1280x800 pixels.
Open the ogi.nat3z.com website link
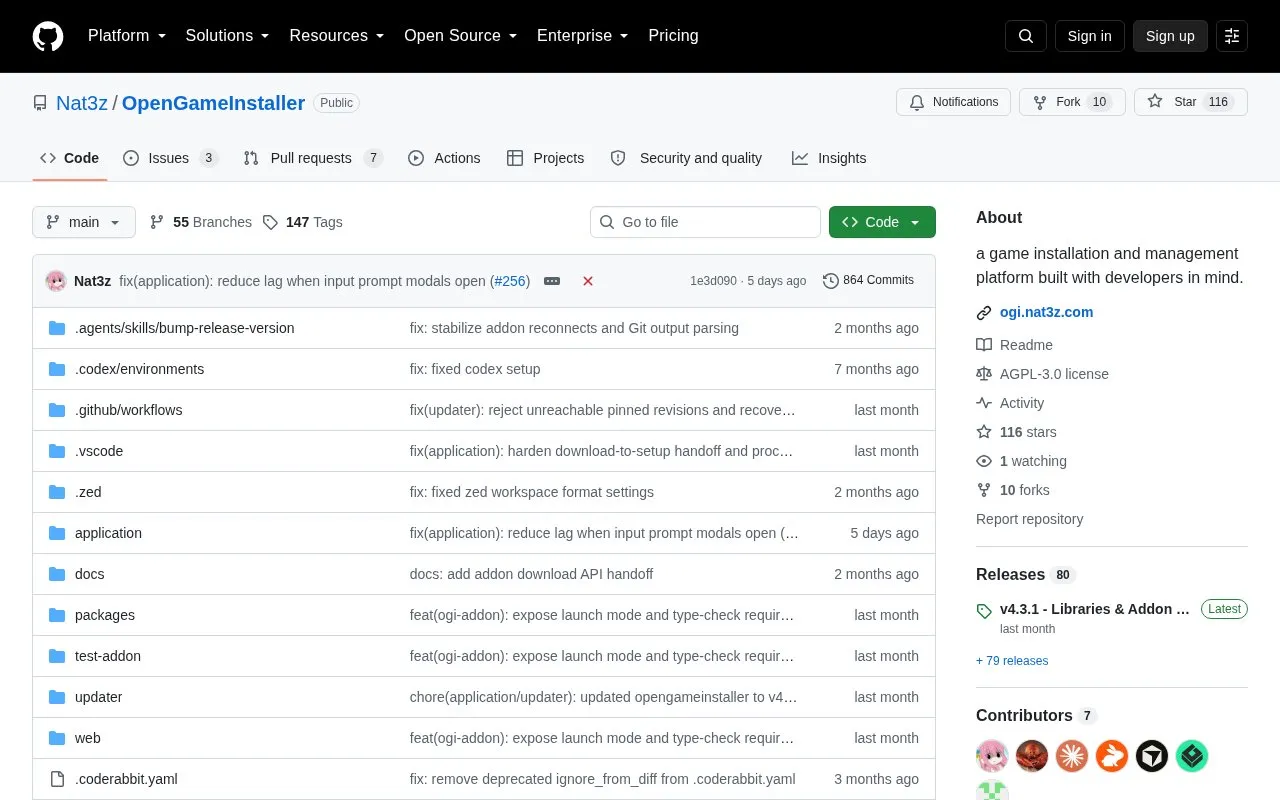click(1046, 312)
